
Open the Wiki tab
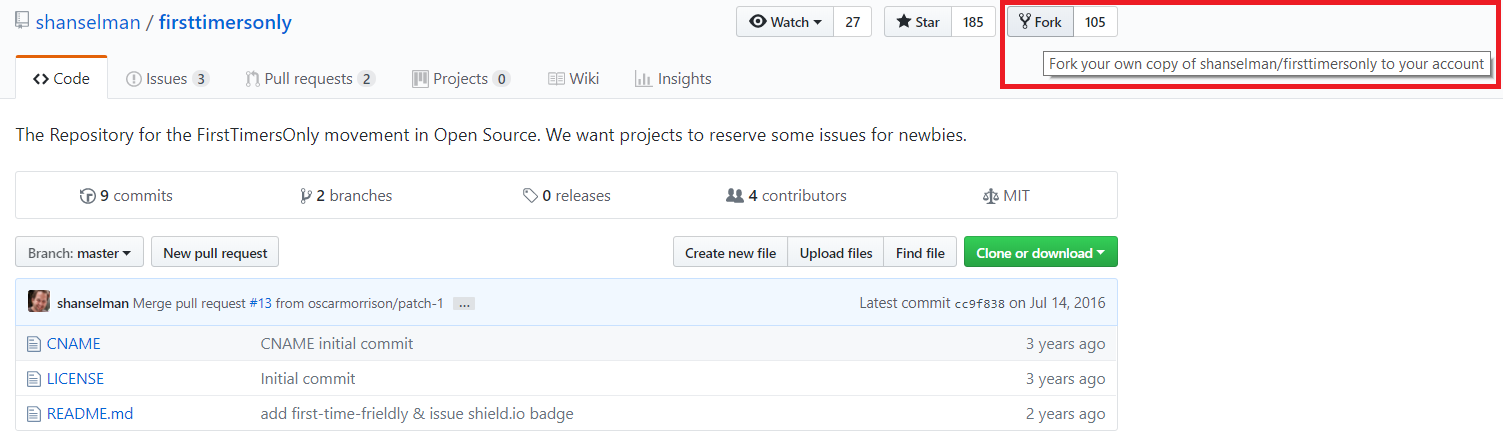(573, 78)
